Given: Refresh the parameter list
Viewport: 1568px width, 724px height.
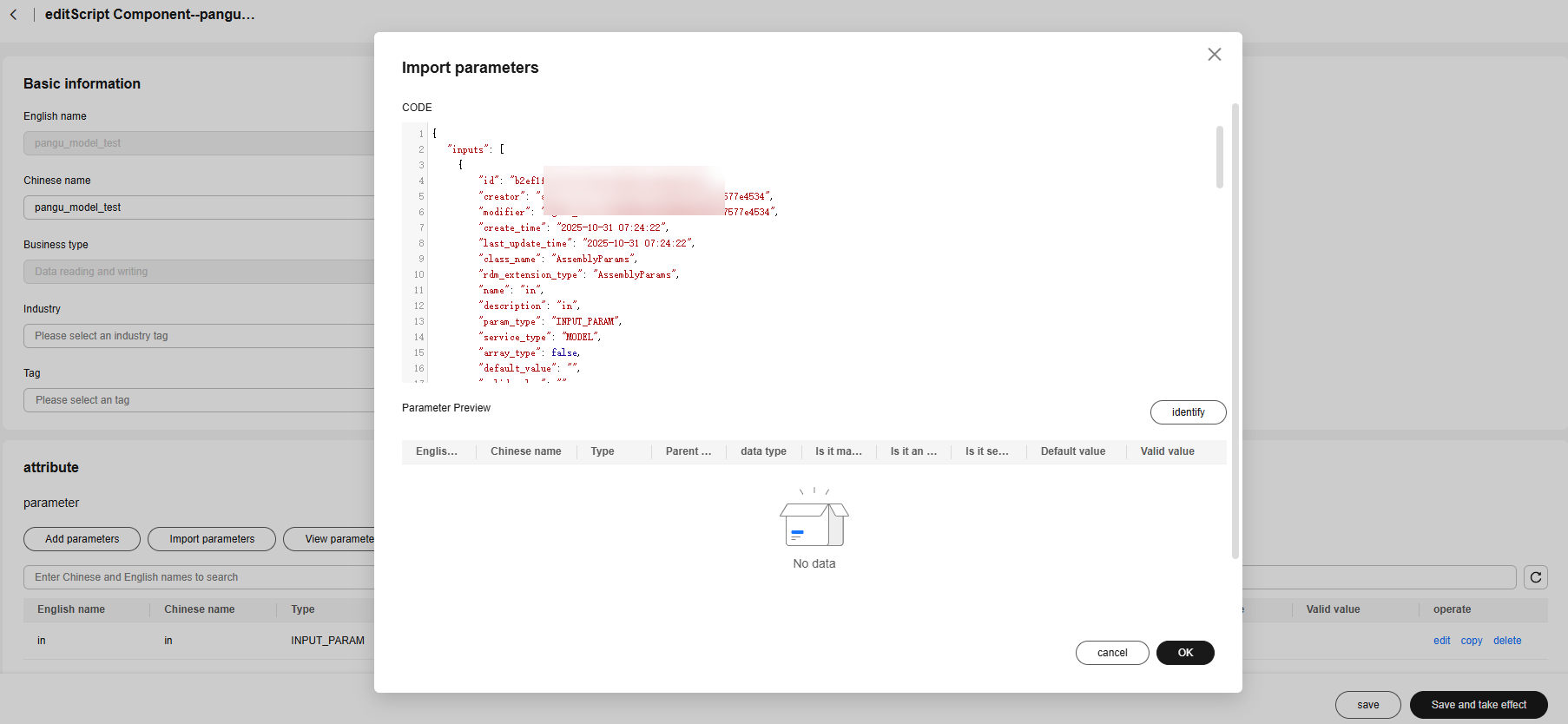Looking at the screenshot, I should tap(1535, 577).
